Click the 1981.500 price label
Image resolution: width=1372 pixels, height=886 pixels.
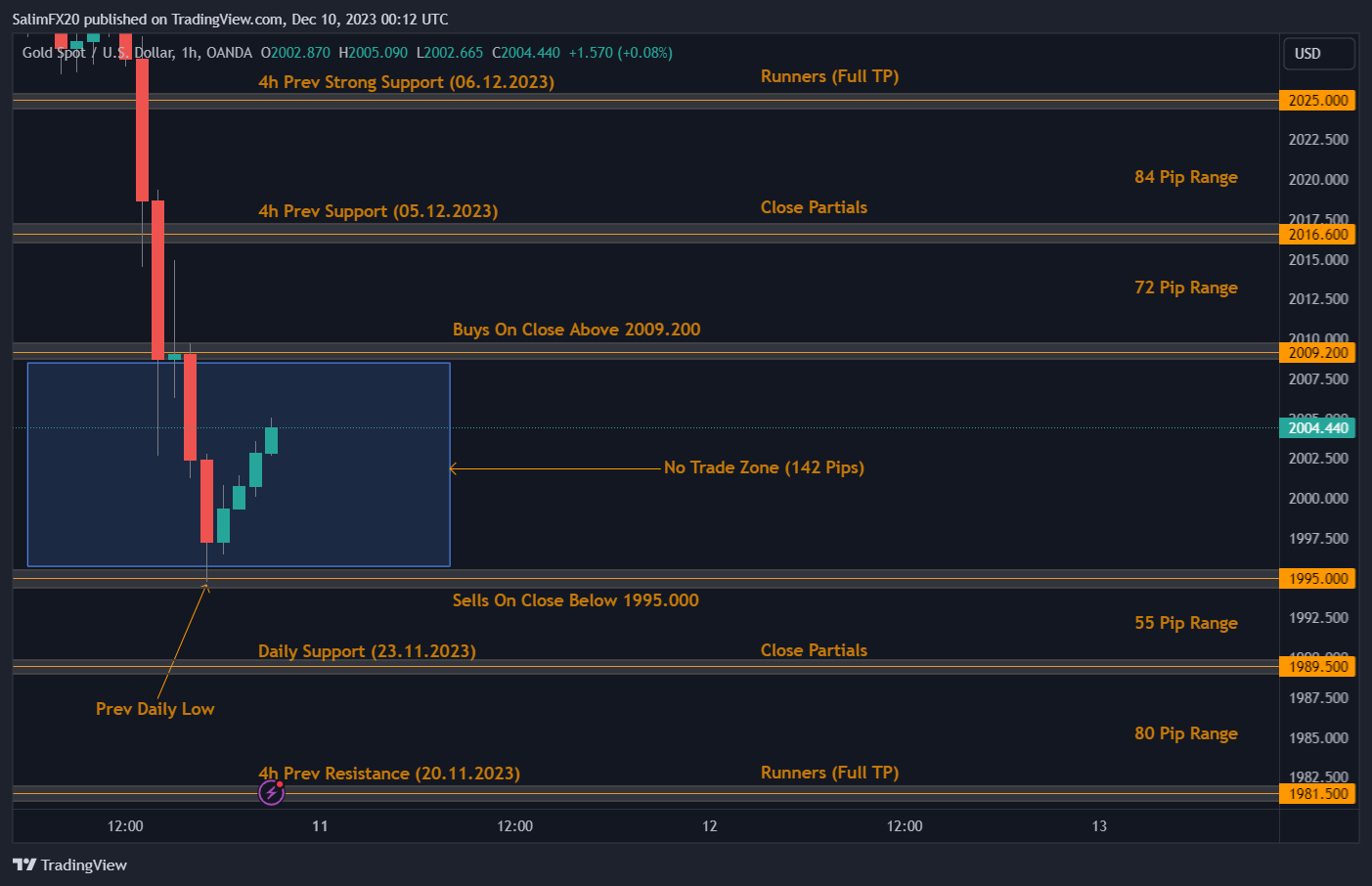[1317, 794]
